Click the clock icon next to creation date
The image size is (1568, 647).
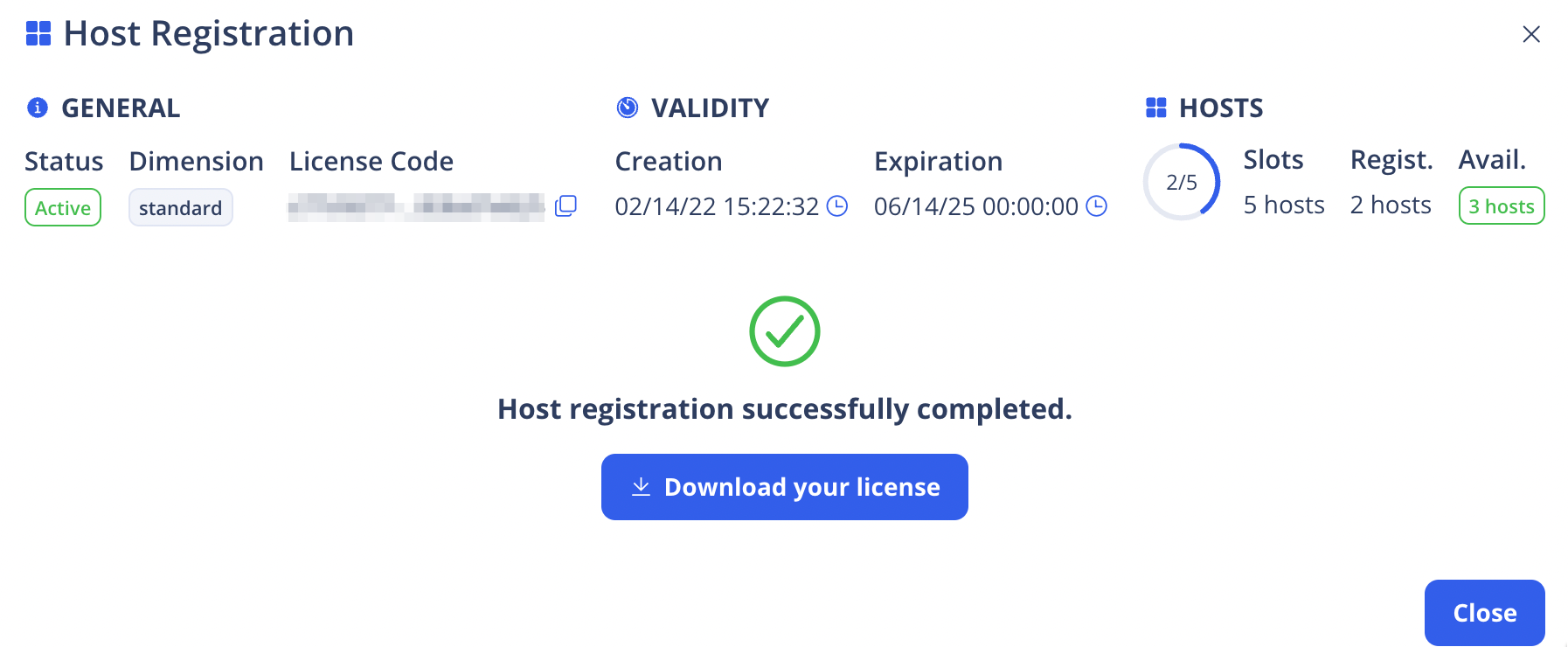836,206
